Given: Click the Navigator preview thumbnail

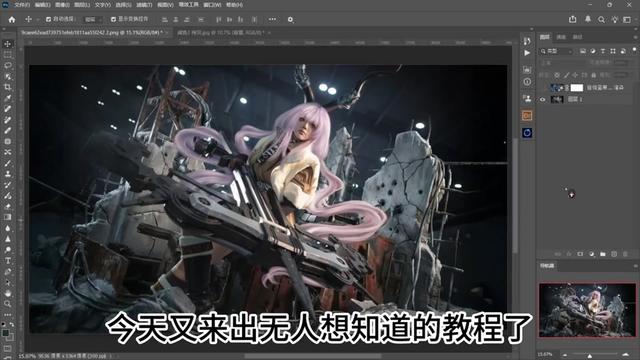Looking at the screenshot, I should point(587,310).
